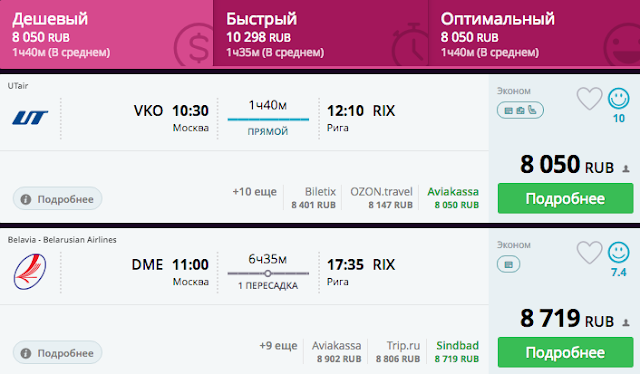Viewport: 640px width, 374px height.
Task: Select the Оптимальный sorting tab
Action: (x=534, y=33)
